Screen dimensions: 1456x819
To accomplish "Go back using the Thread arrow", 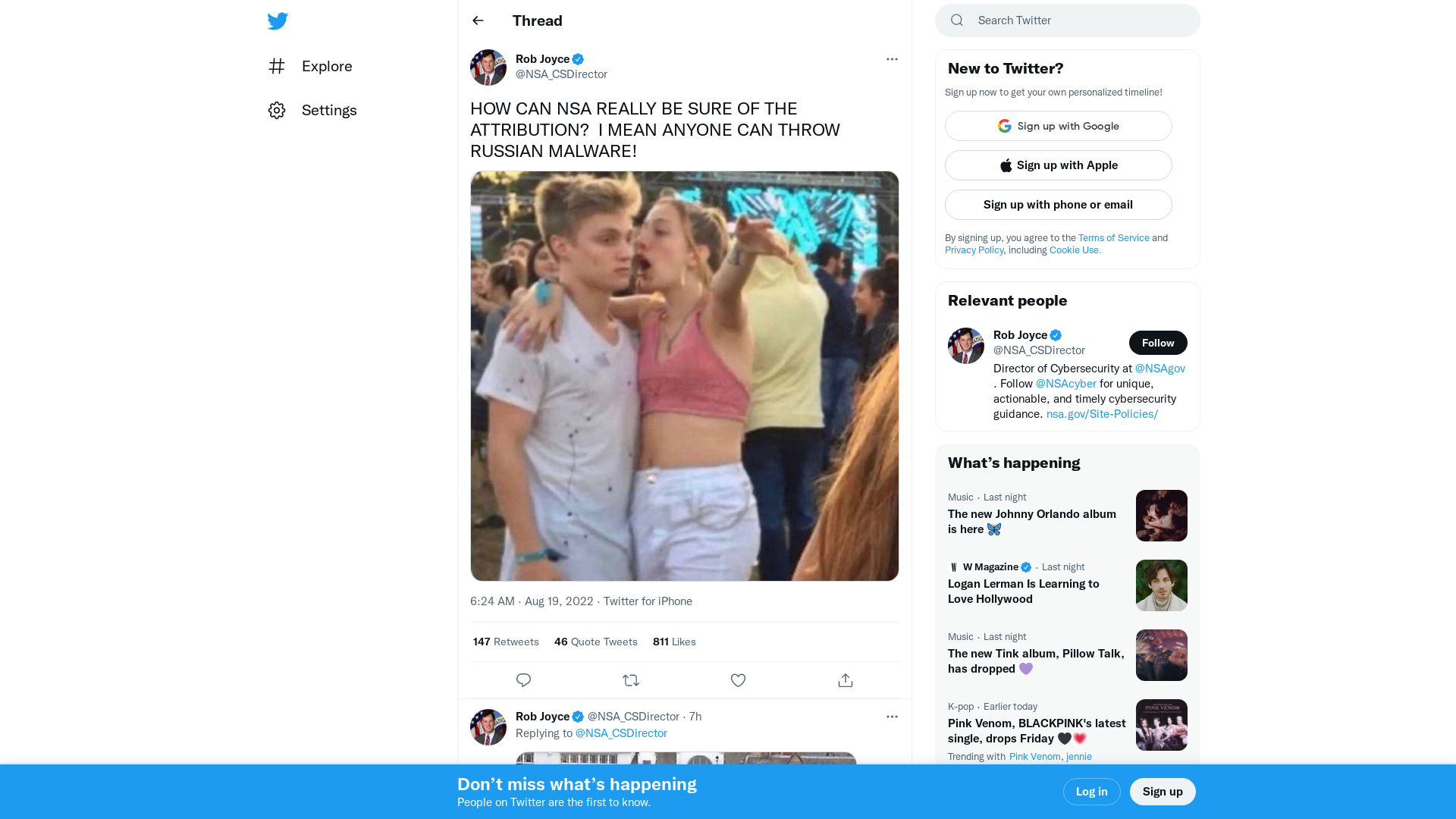I will [x=478, y=20].
